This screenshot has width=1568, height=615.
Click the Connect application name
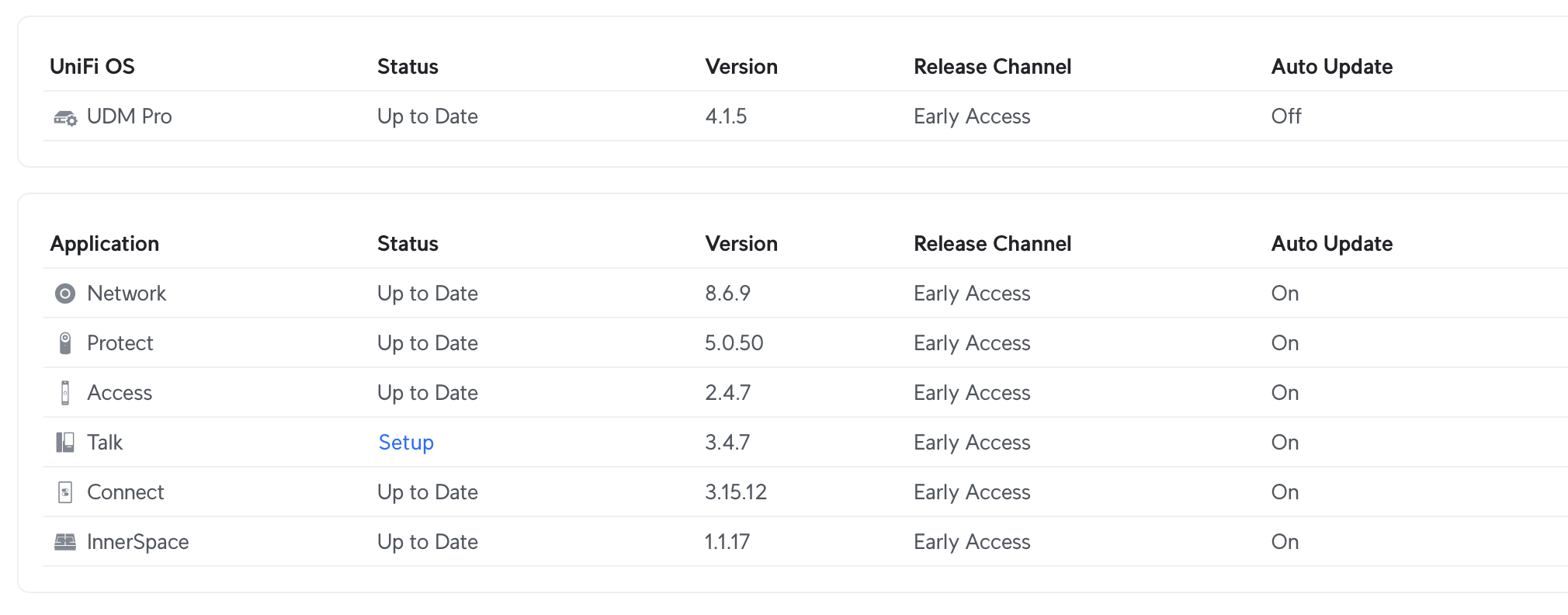(x=126, y=492)
